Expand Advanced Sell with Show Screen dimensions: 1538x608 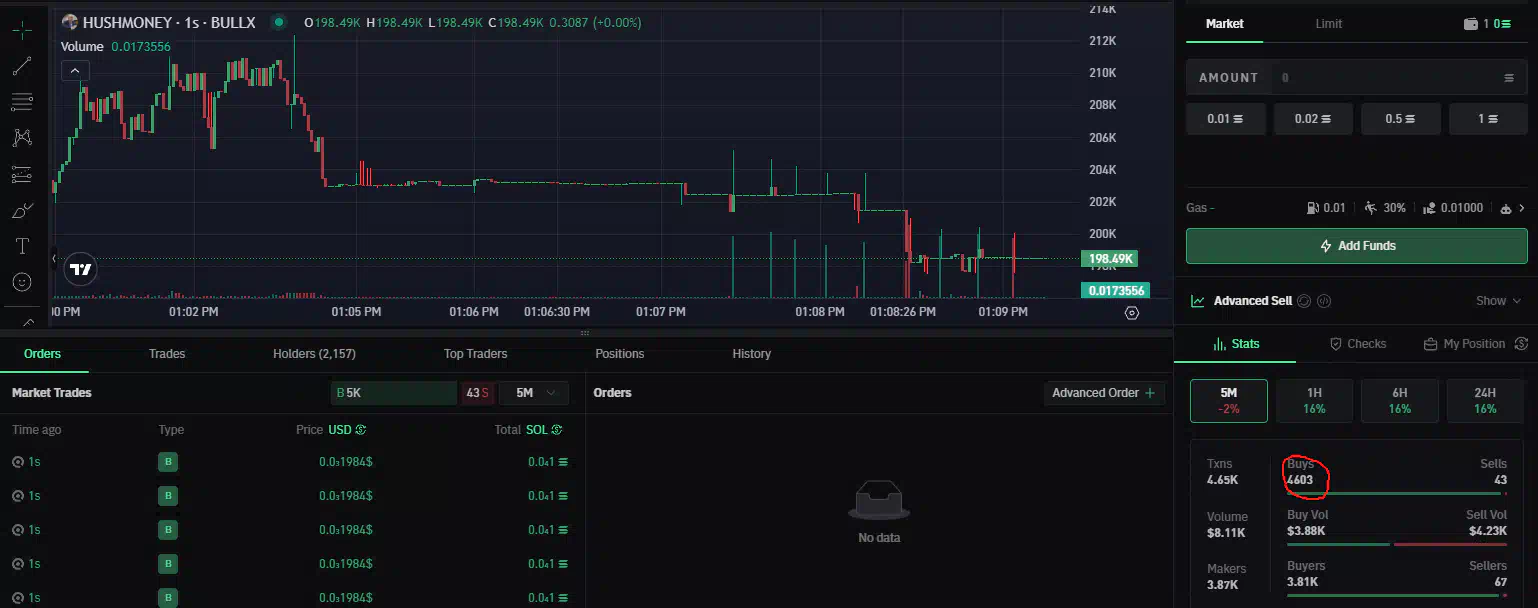[1498, 301]
